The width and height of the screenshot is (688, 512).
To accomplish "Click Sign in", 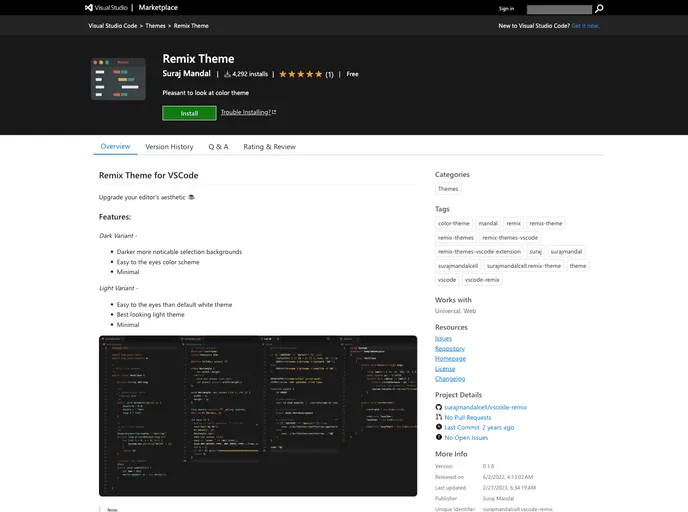I will click(x=506, y=9).
